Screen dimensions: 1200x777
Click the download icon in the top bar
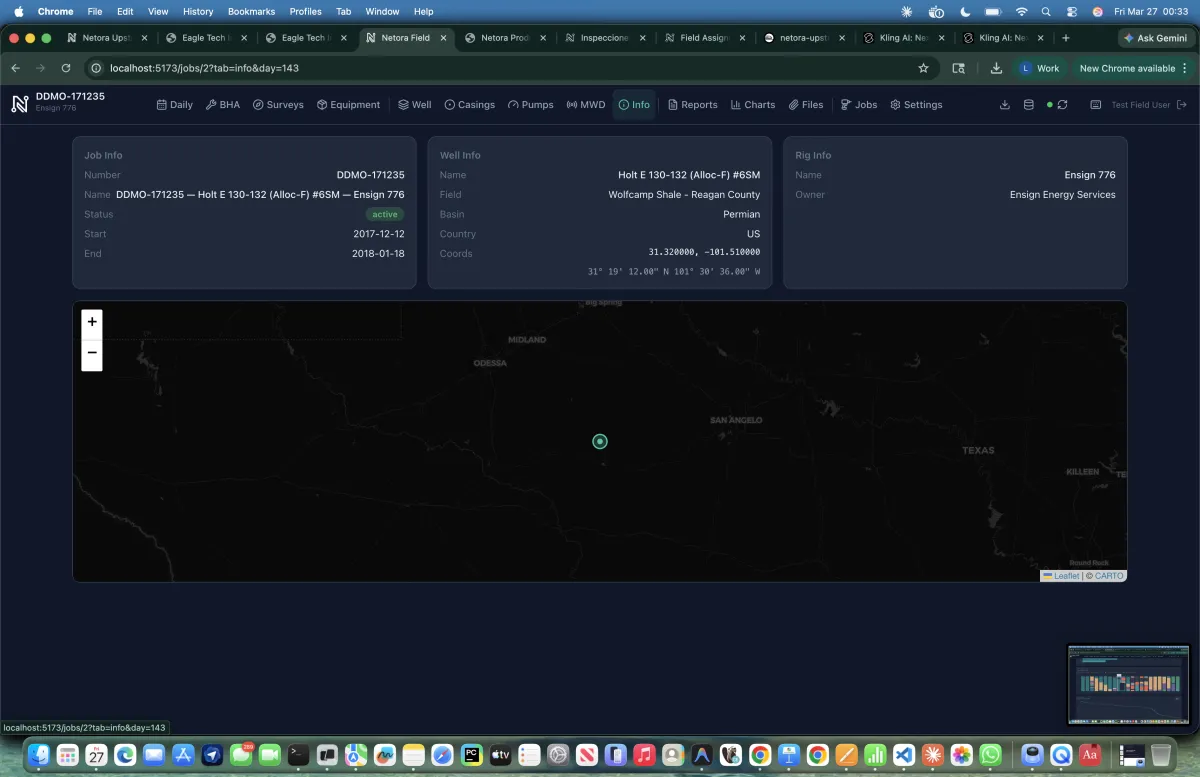pyautogui.click(x=1004, y=104)
